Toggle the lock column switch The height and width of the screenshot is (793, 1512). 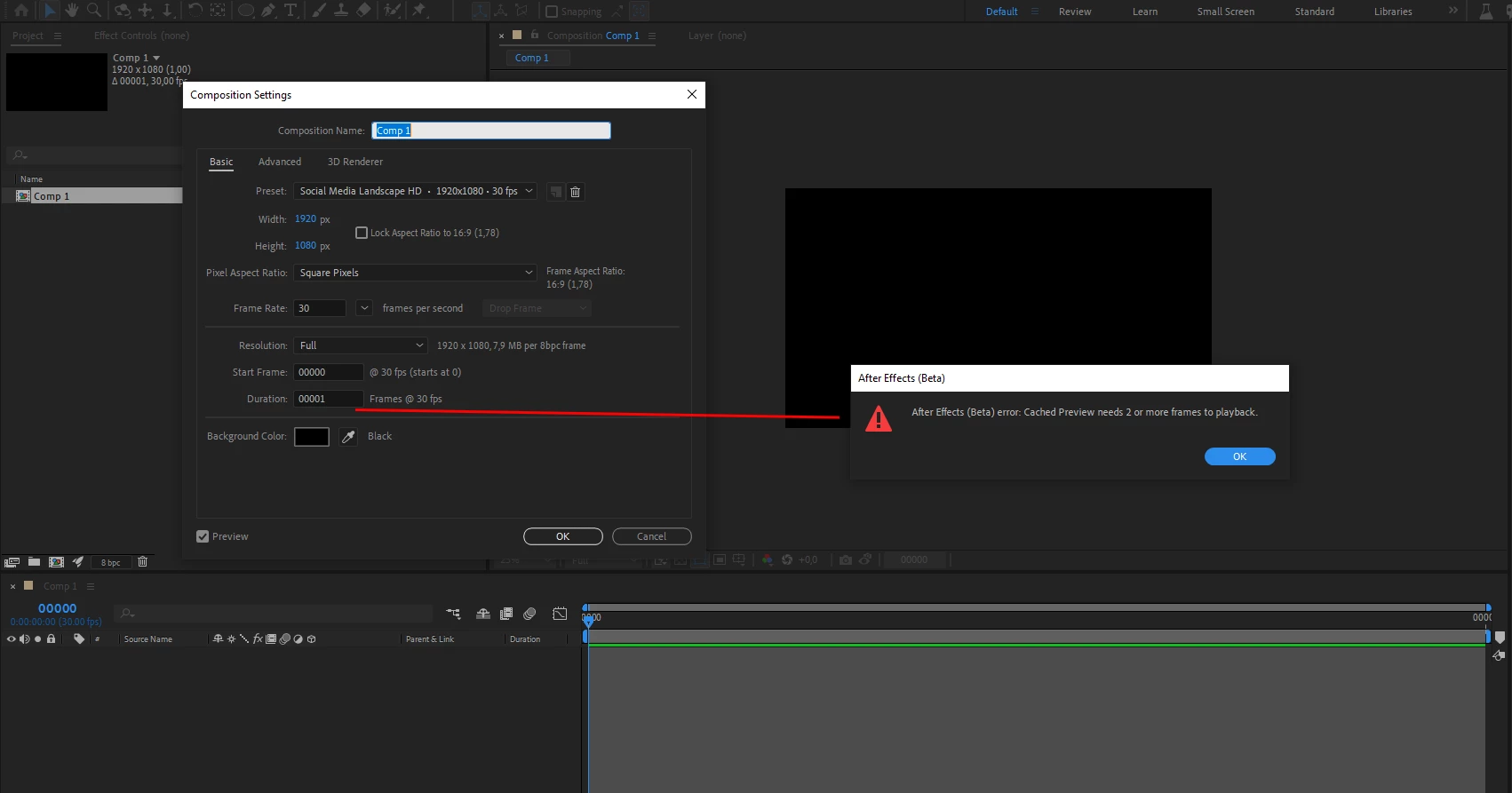tap(51, 638)
